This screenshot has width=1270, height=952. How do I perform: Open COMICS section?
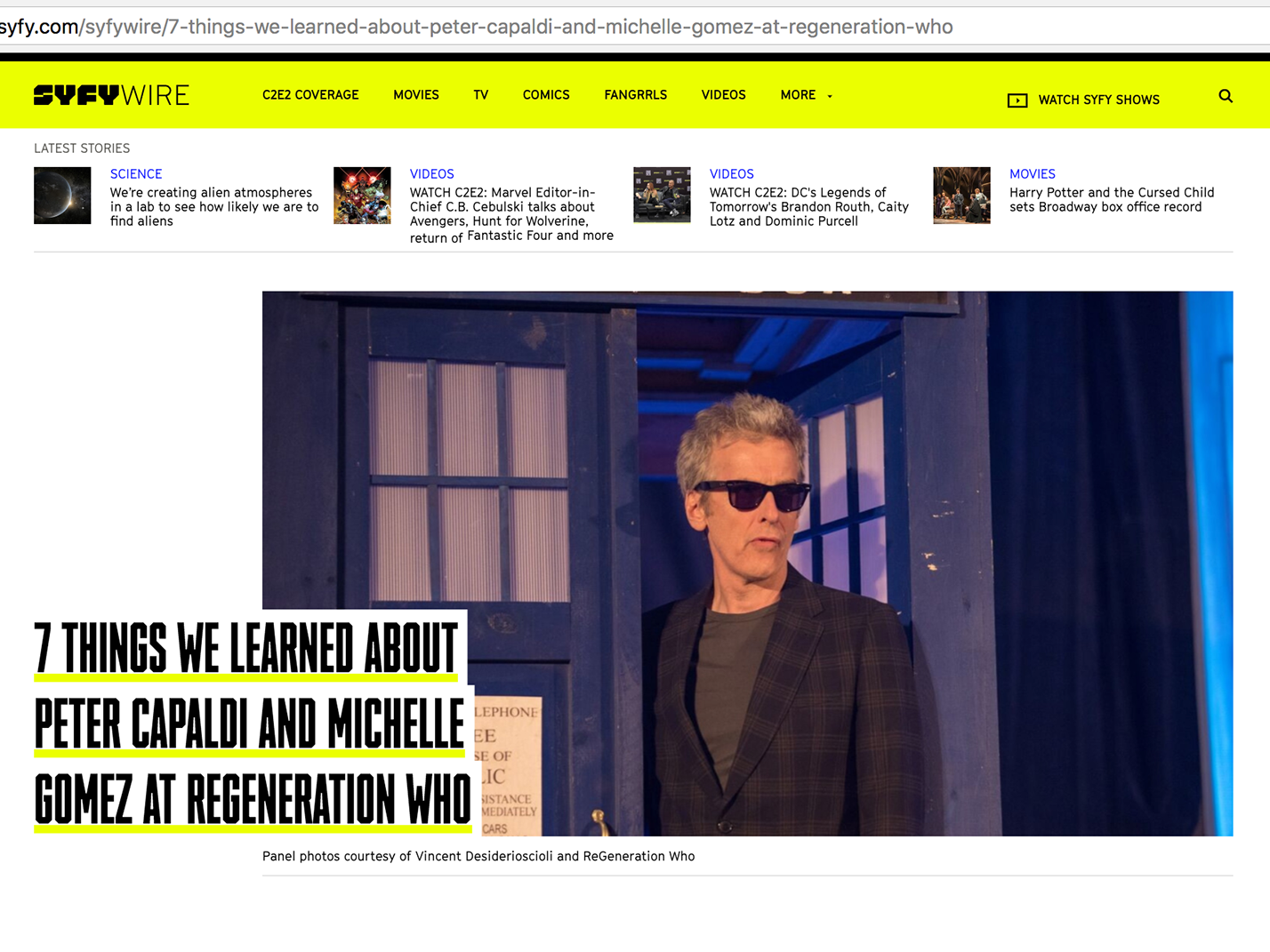(546, 95)
